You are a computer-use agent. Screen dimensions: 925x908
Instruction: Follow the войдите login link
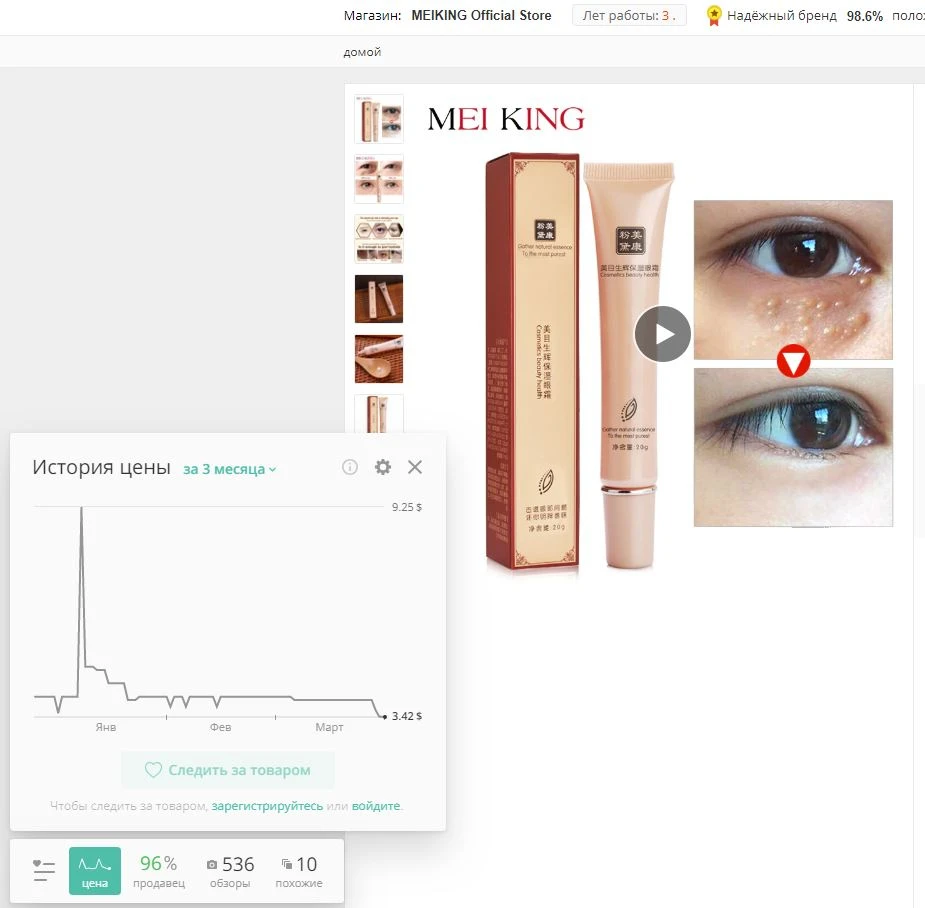click(376, 806)
